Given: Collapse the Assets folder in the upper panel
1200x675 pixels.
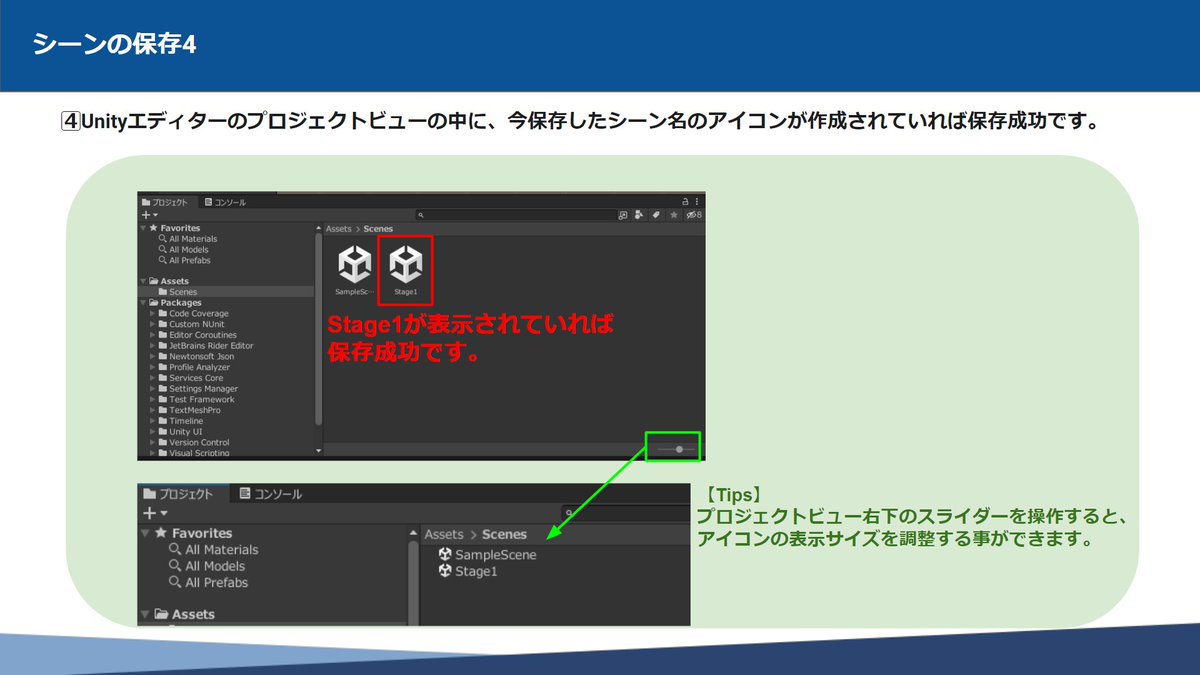Looking at the screenshot, I should point(143,281).
